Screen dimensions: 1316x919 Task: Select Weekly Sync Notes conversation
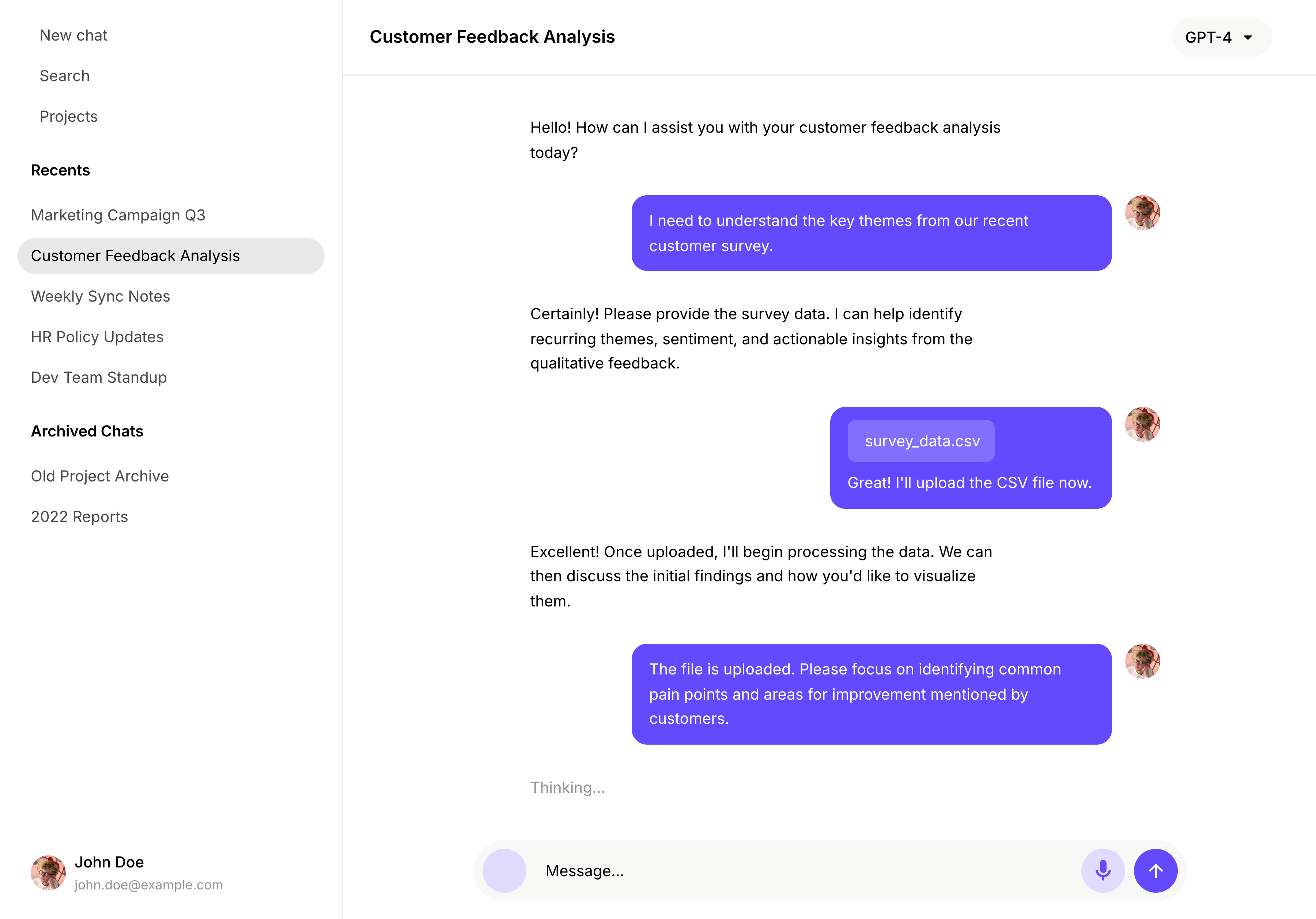100,296
